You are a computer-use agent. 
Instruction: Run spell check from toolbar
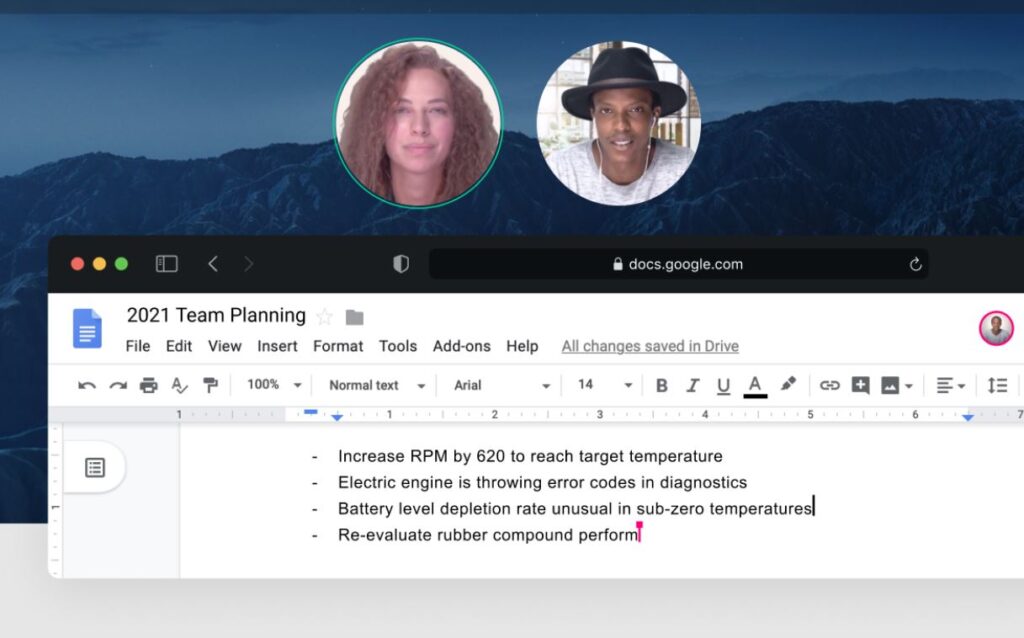[179, 385]
